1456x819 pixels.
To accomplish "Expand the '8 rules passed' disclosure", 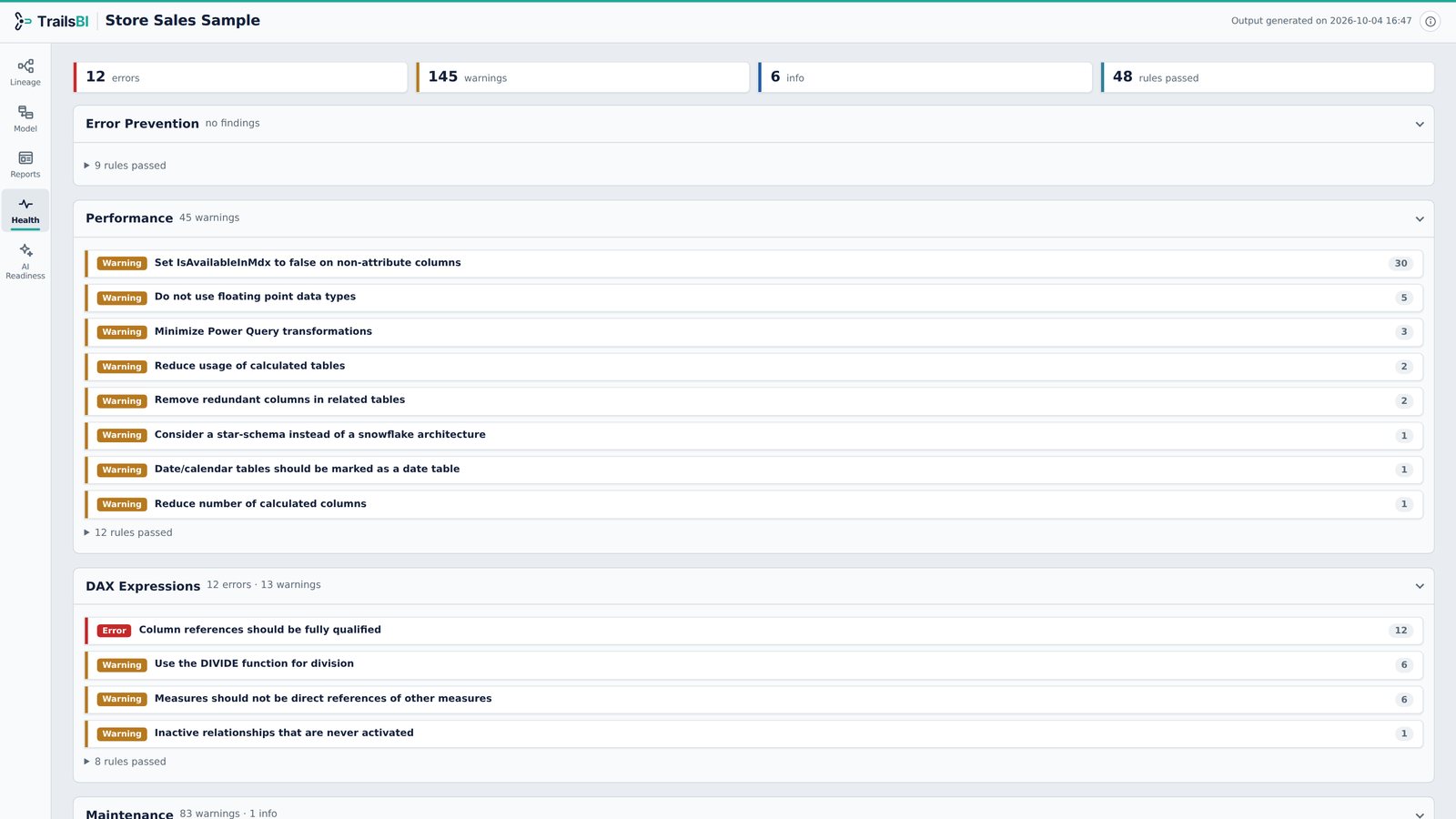I will coord(126,762).
